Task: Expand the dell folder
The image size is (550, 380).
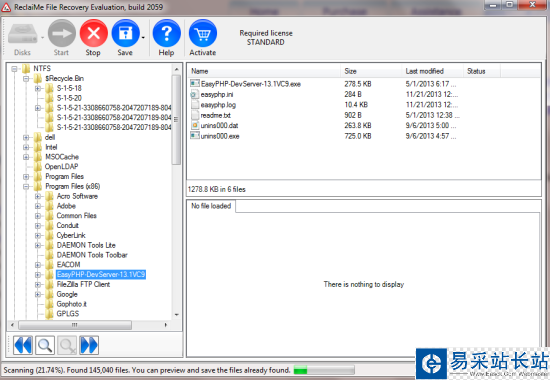Action: click(26, 138)
